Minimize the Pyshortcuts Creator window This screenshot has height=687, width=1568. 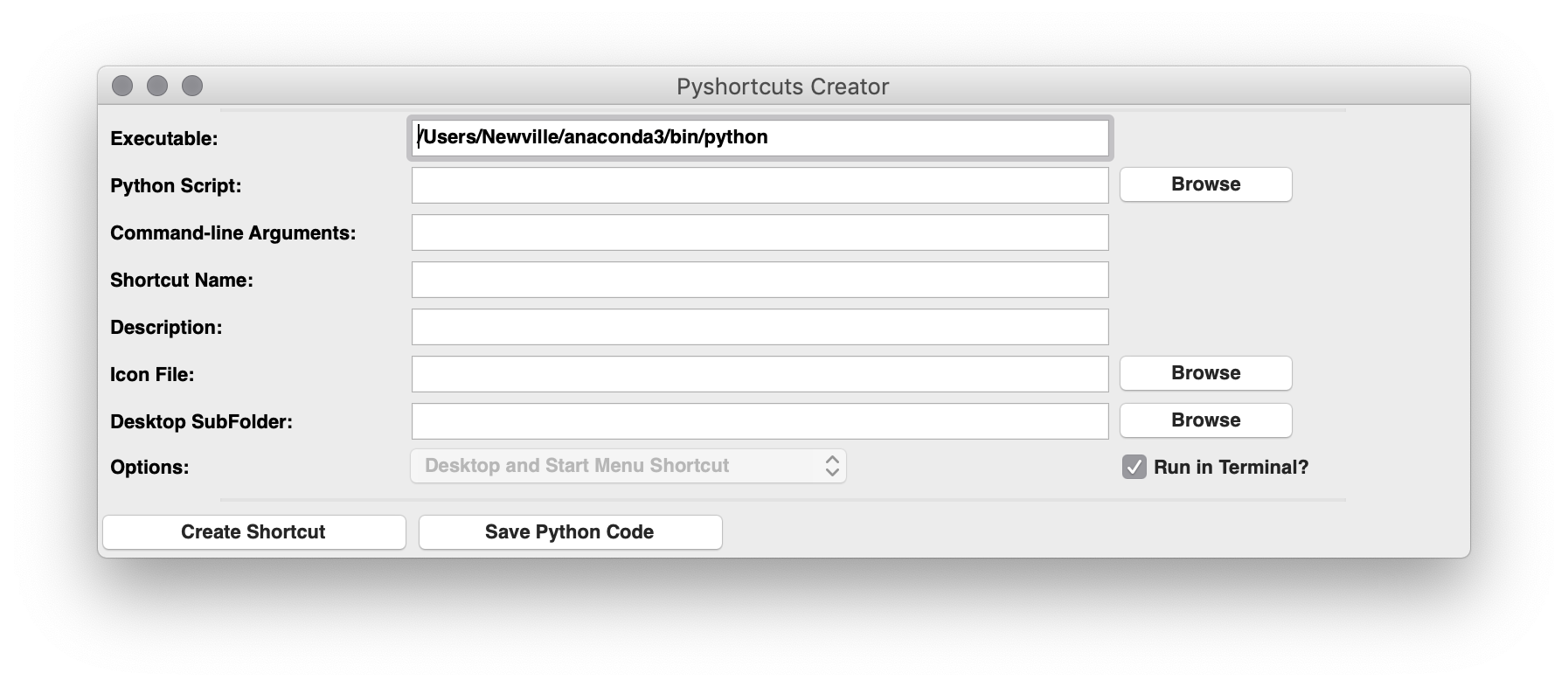(157, 86)
